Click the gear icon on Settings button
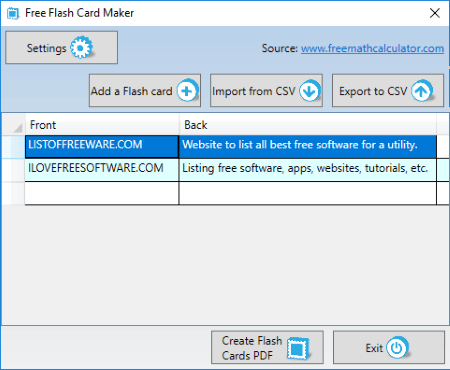The height and width of the screenshot is (370, 450). 81,47
